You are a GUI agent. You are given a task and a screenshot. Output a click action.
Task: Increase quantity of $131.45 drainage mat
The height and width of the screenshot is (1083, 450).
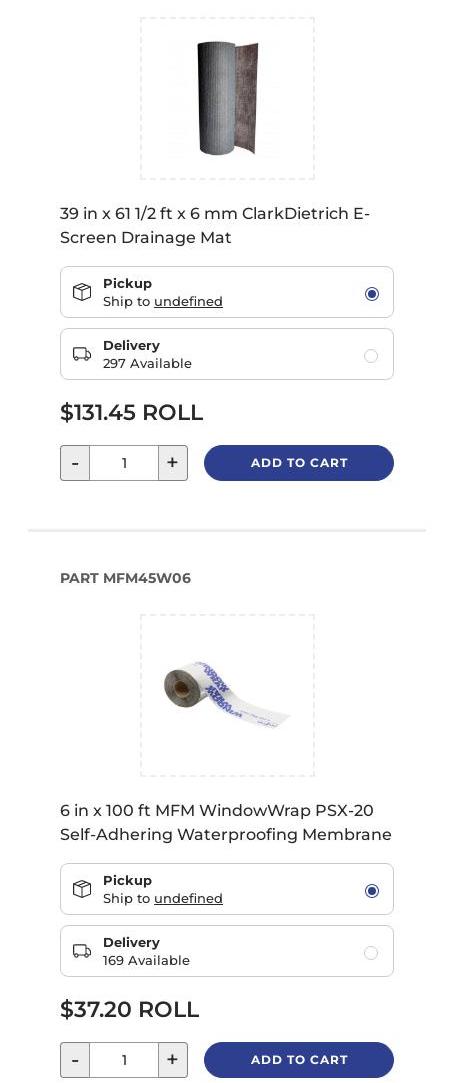(x=173, y=463)
